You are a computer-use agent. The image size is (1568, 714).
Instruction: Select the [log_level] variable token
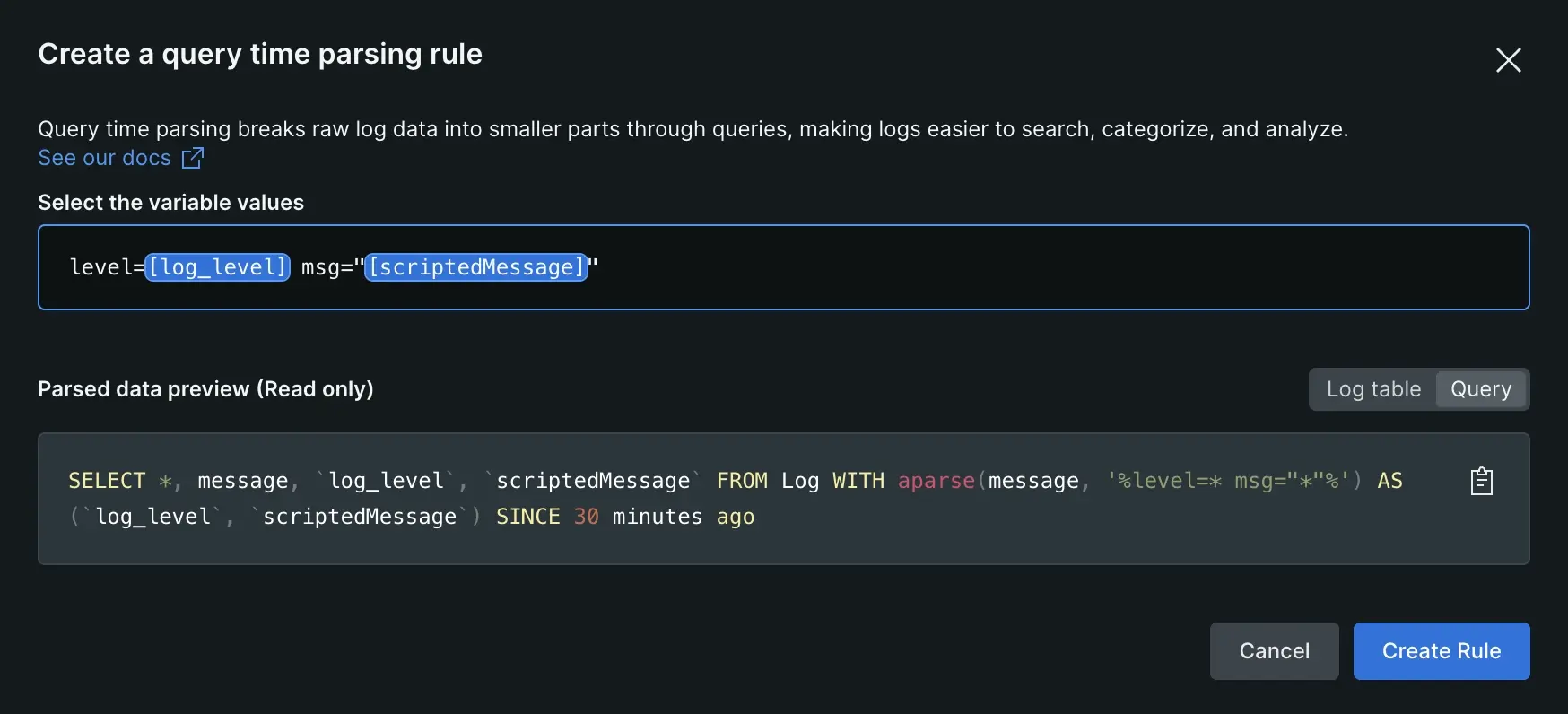(x=217, y=267)
